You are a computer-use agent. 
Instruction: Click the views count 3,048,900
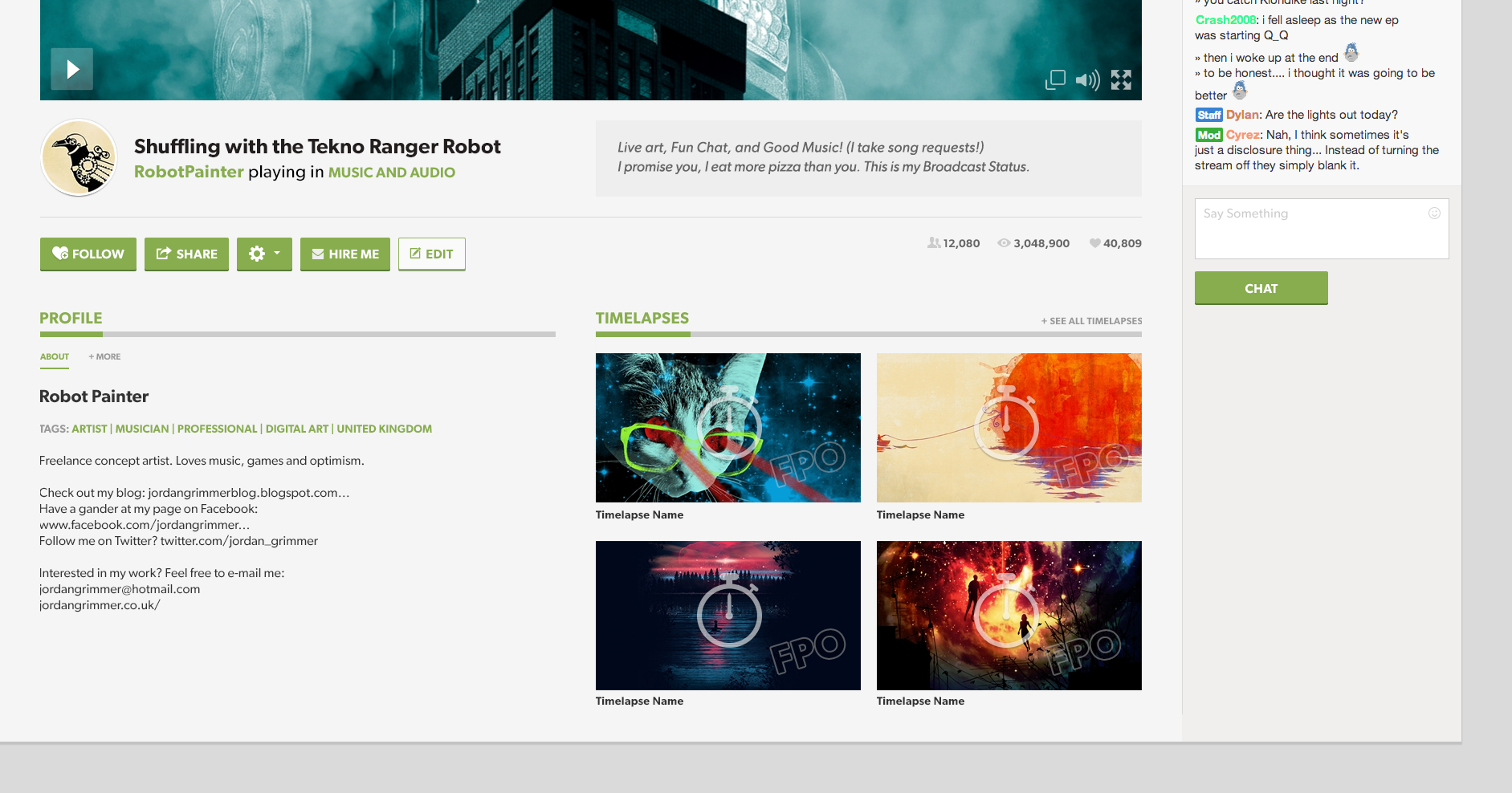(1033, 243)
